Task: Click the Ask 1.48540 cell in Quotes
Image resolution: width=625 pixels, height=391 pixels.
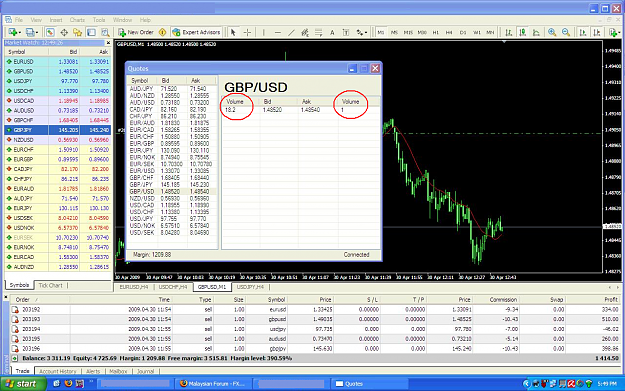Action: pos(310,110)
